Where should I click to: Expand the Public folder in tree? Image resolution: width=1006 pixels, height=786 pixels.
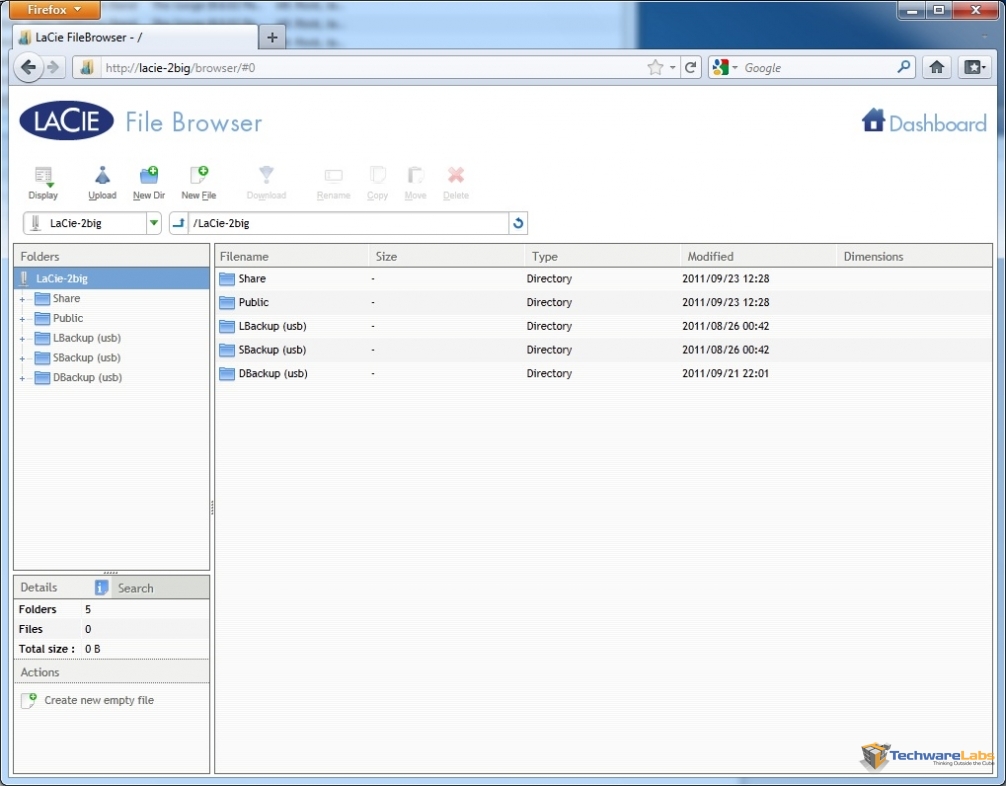click(x=22, y=319)
